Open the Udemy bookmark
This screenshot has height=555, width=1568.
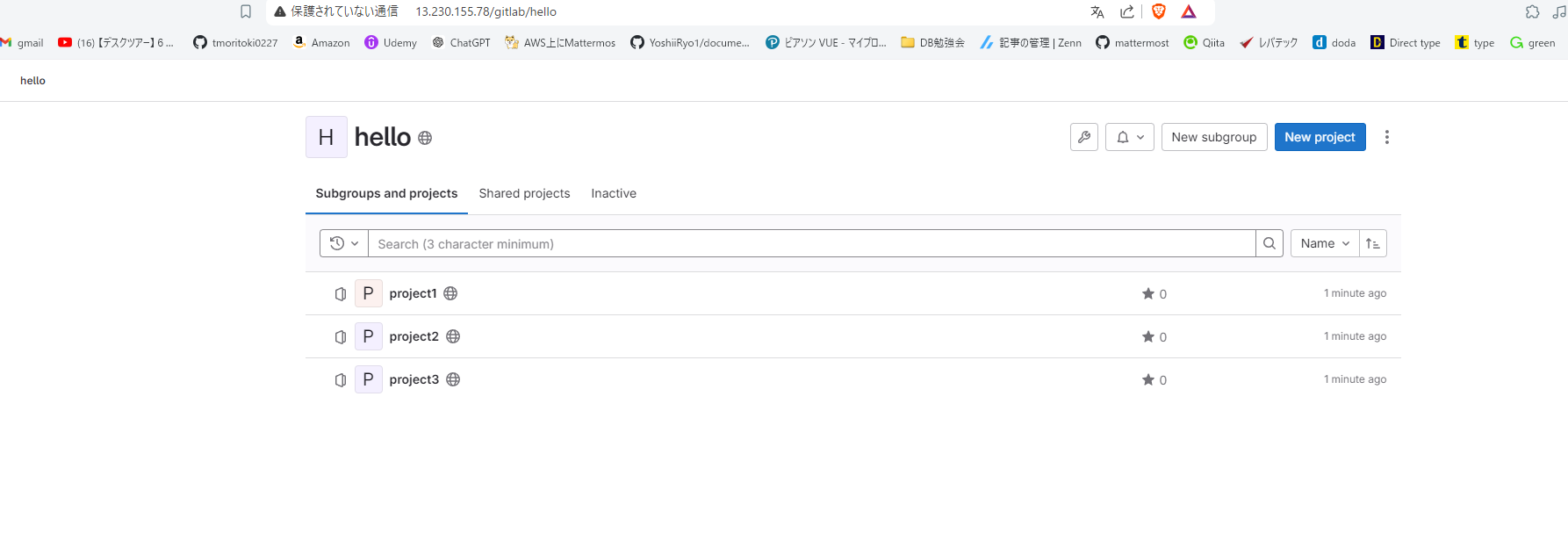click(x=391, y=42)
